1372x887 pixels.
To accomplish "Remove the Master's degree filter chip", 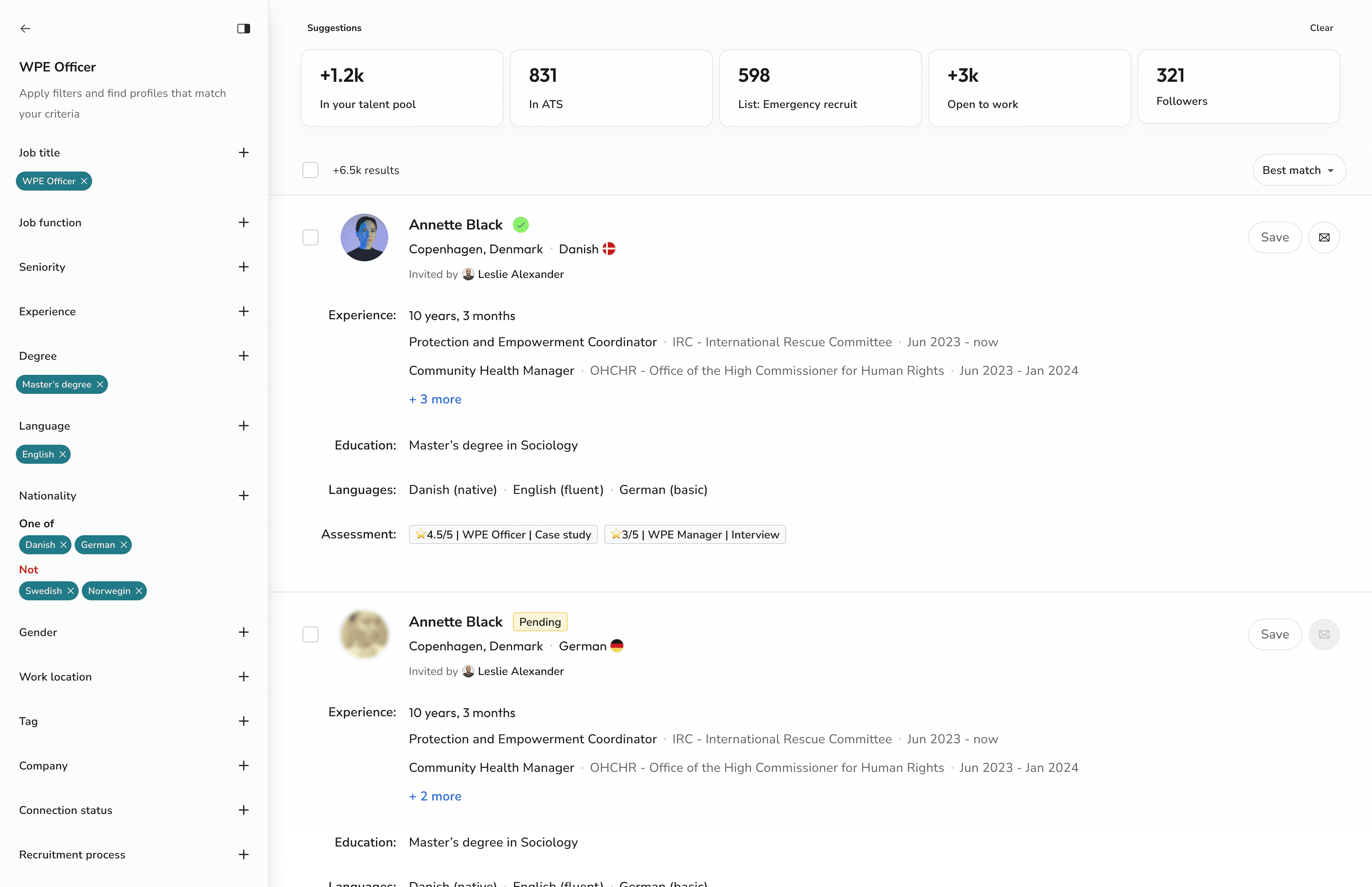I will tap(100, 384).
